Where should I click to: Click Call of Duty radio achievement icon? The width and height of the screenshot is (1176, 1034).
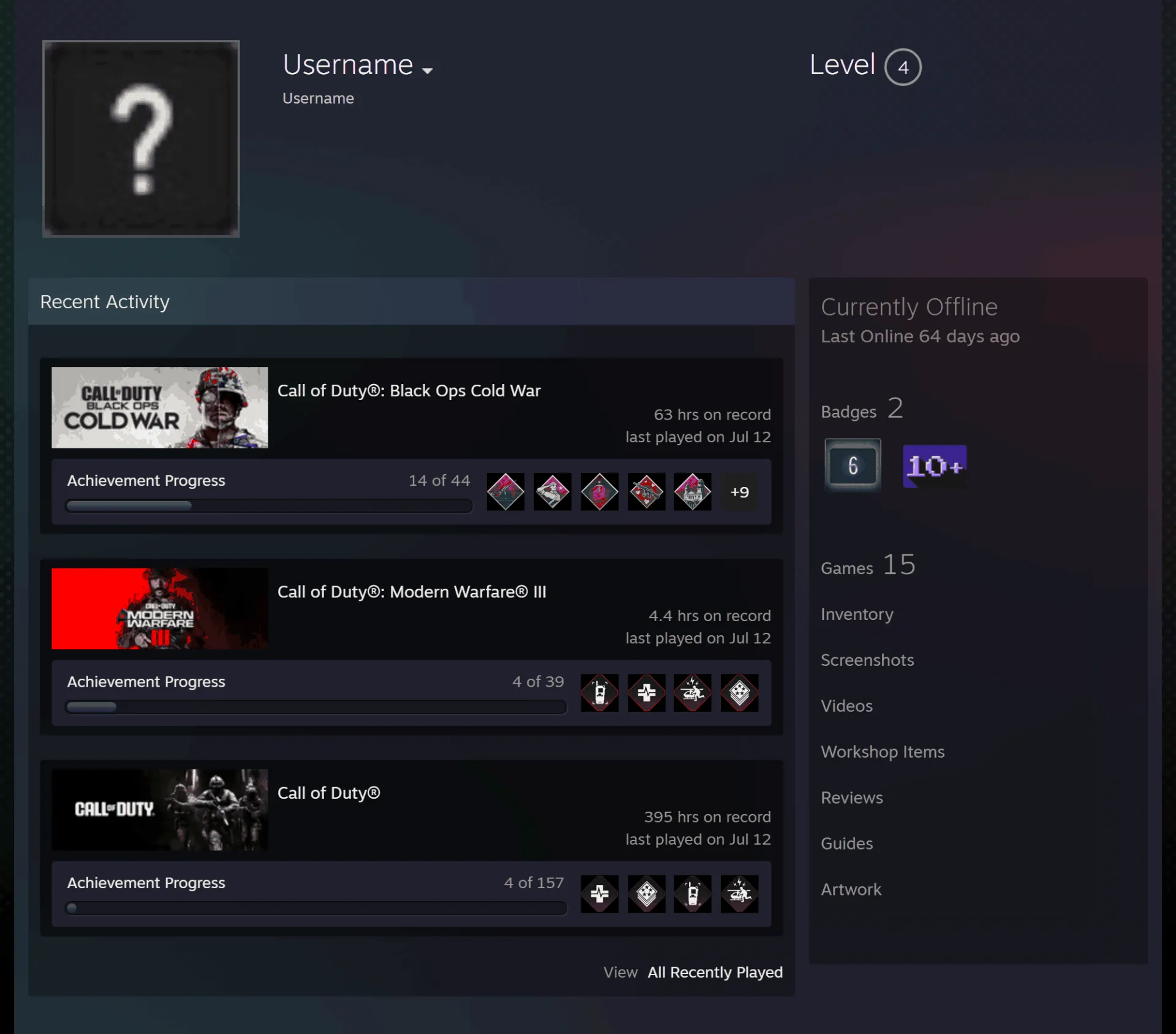pos(693,894)
